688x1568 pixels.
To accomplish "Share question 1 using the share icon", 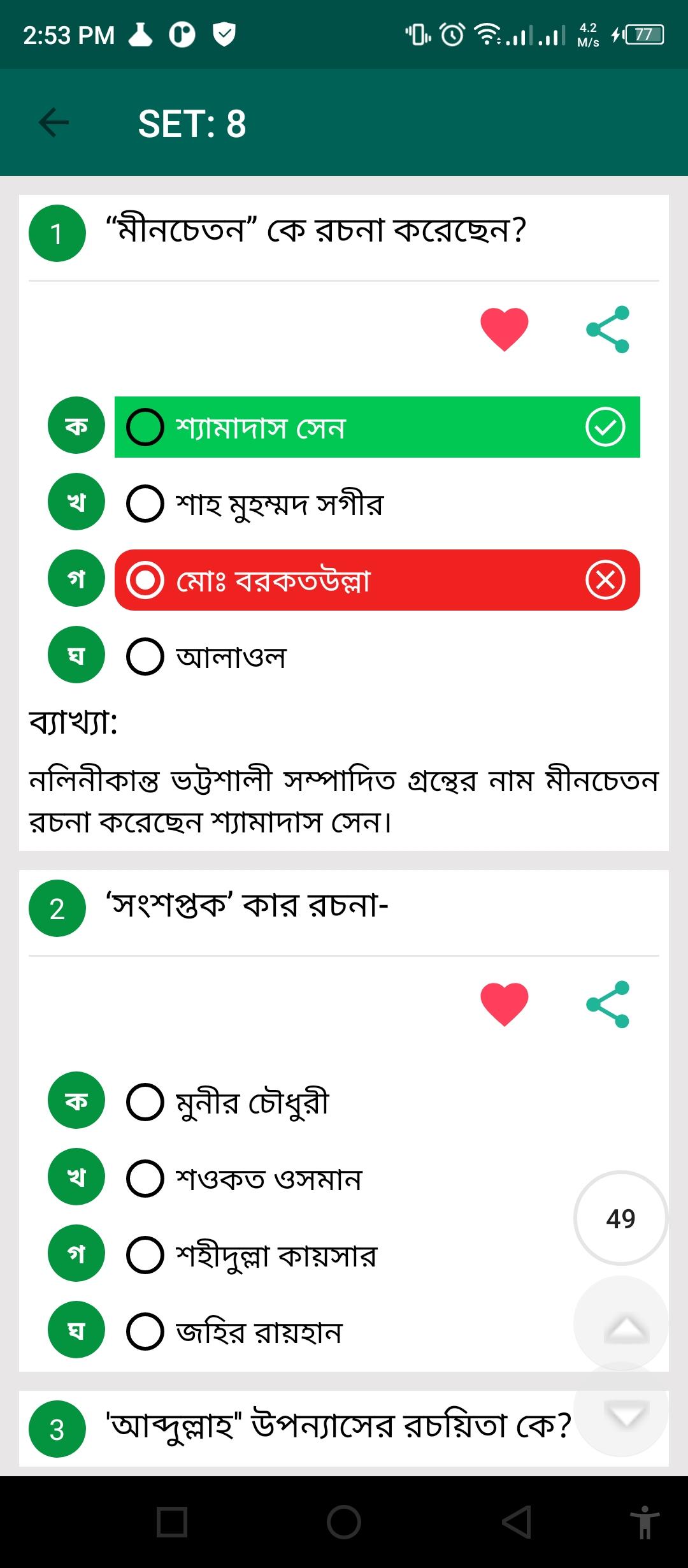I will [608, 329].
